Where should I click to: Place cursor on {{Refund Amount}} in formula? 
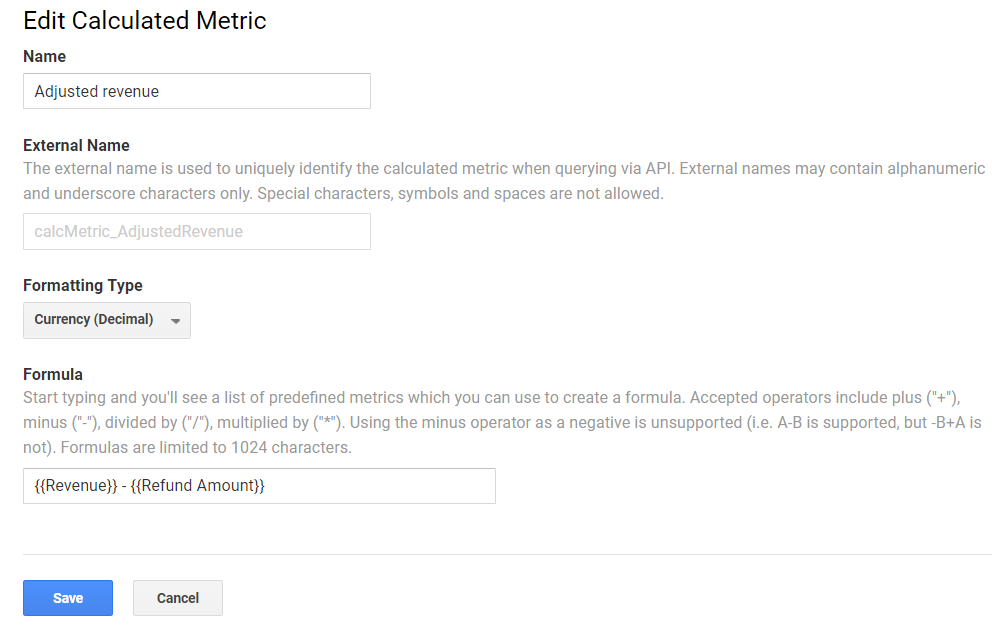pos(197,486)
